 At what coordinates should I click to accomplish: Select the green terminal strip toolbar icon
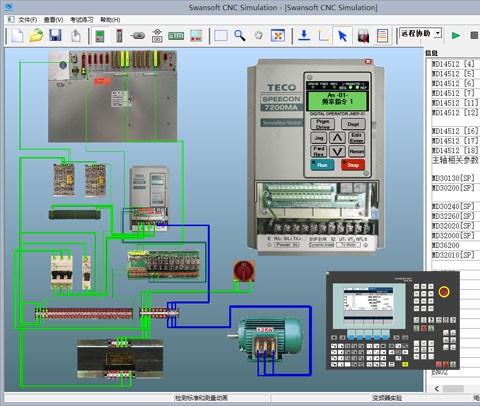(x=176, y=36)
